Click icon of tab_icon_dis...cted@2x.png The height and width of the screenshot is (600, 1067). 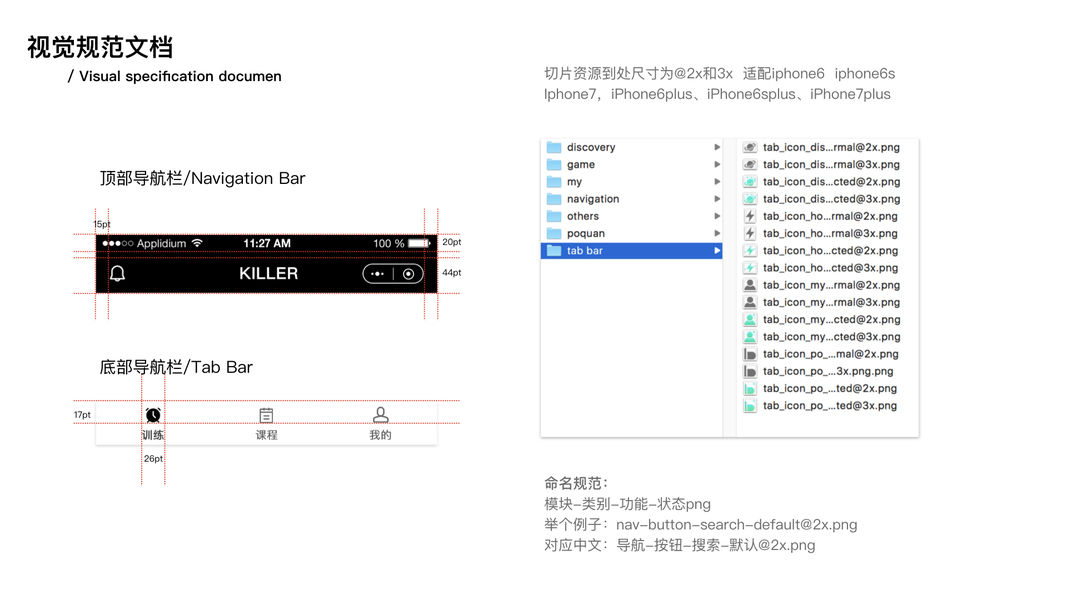[749, 182]
